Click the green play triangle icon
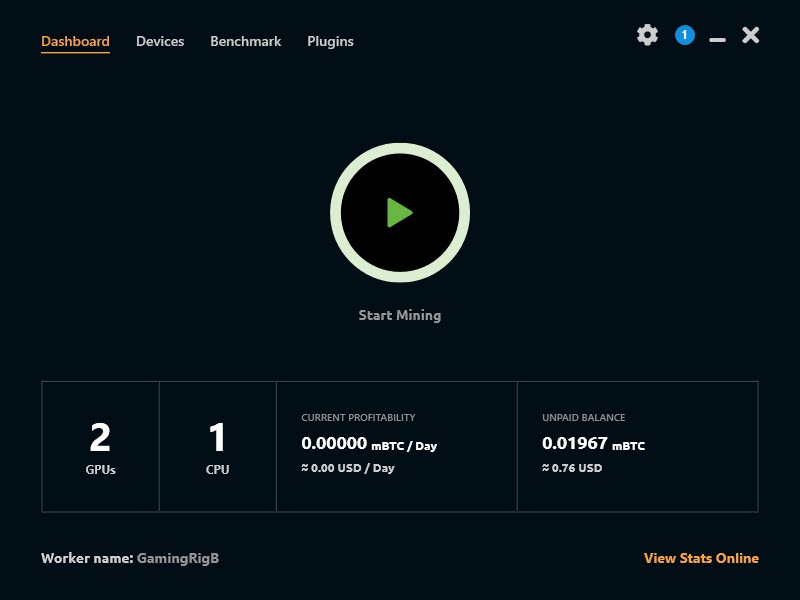Viewport: 800px width, 600px height. pos(399,213)
